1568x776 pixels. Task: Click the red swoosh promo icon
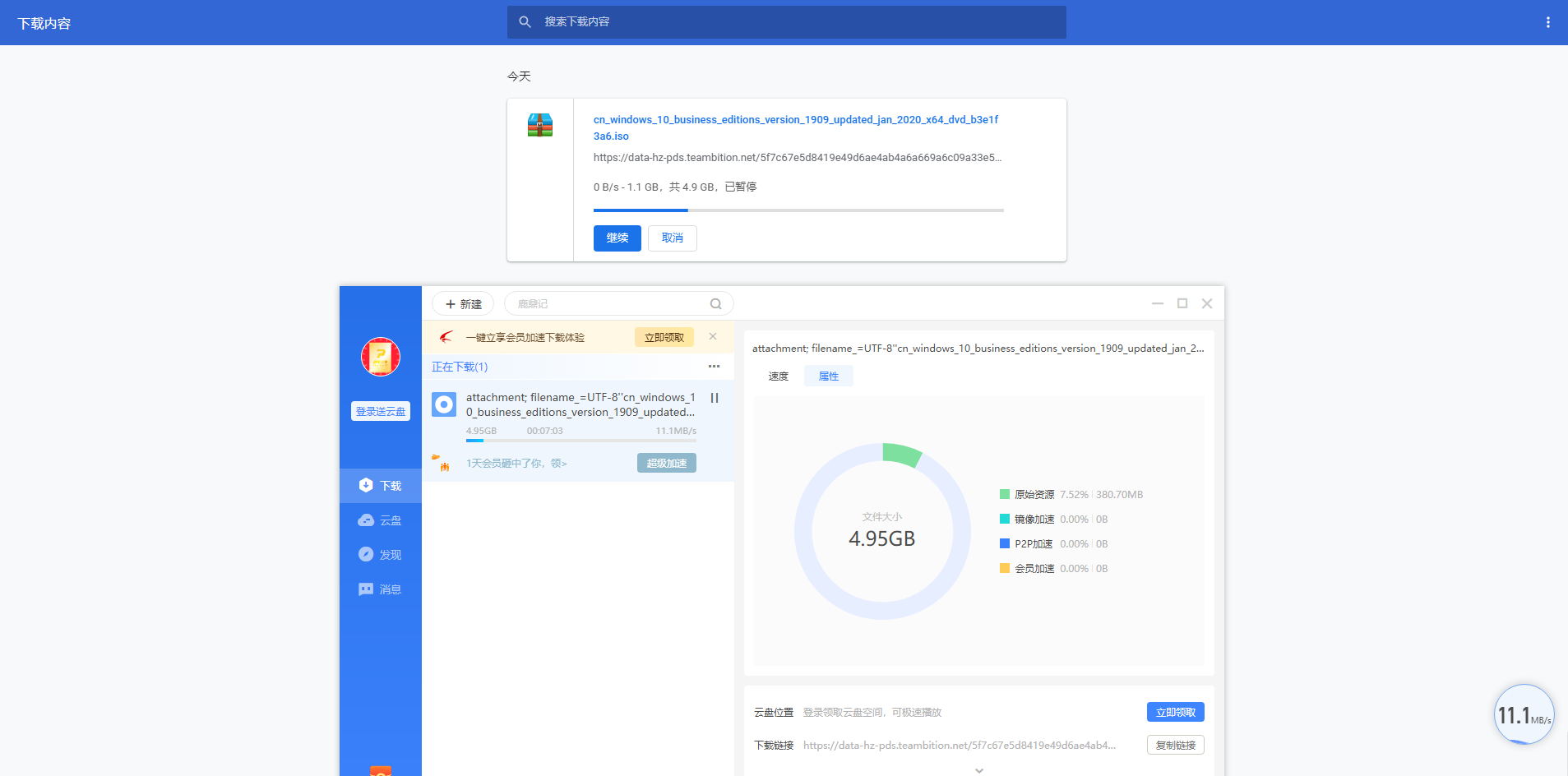(446, 337)
